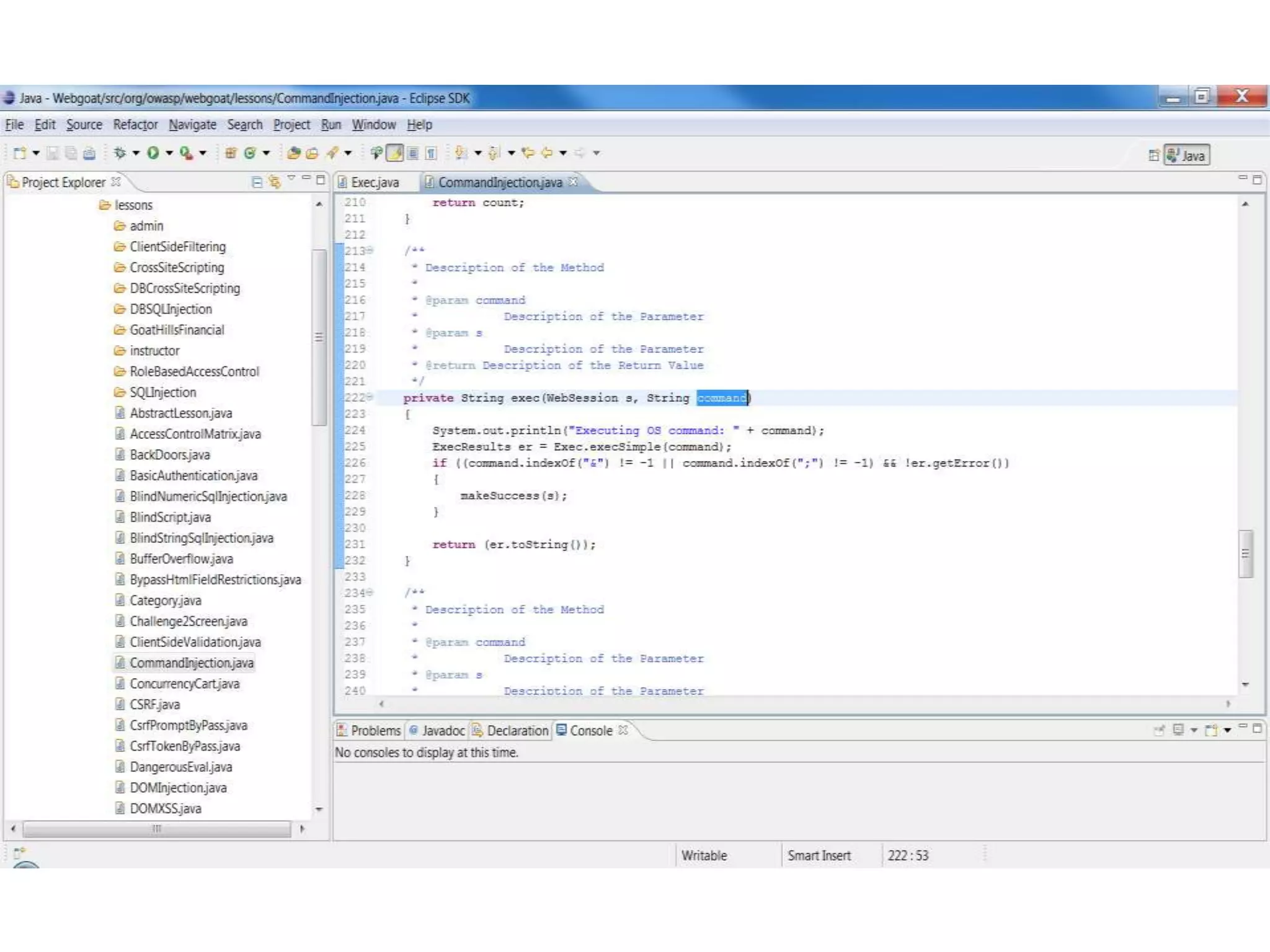
Task: Switch to the Problems tab
Action: click(369, 731)
